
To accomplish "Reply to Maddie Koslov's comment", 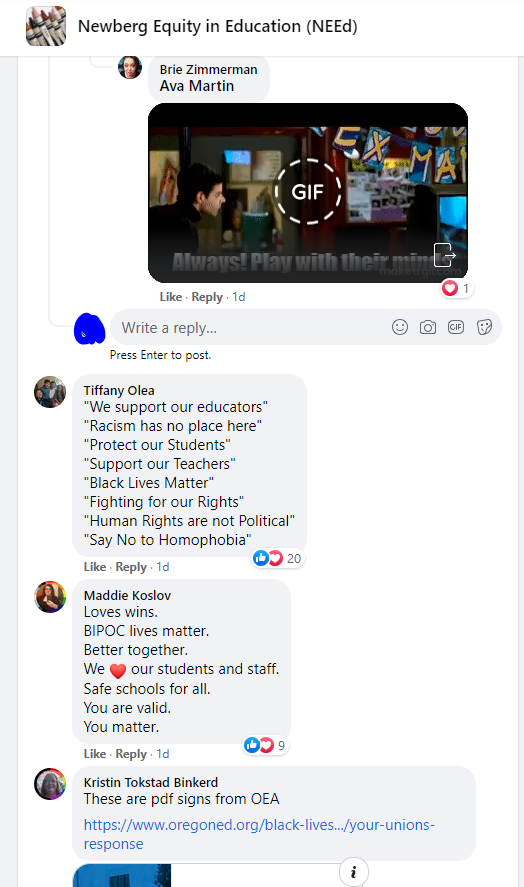I will click(x=131, y=754).
